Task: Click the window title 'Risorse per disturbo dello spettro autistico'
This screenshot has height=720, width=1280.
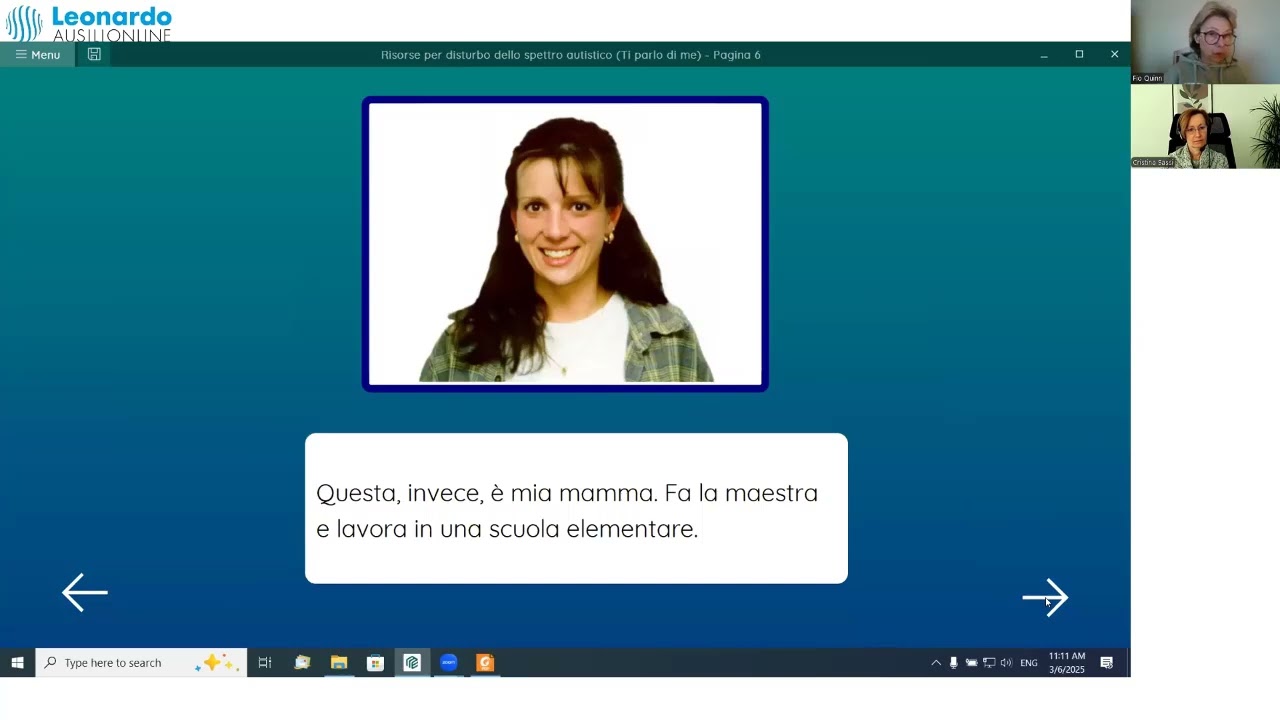Action: 571,55
